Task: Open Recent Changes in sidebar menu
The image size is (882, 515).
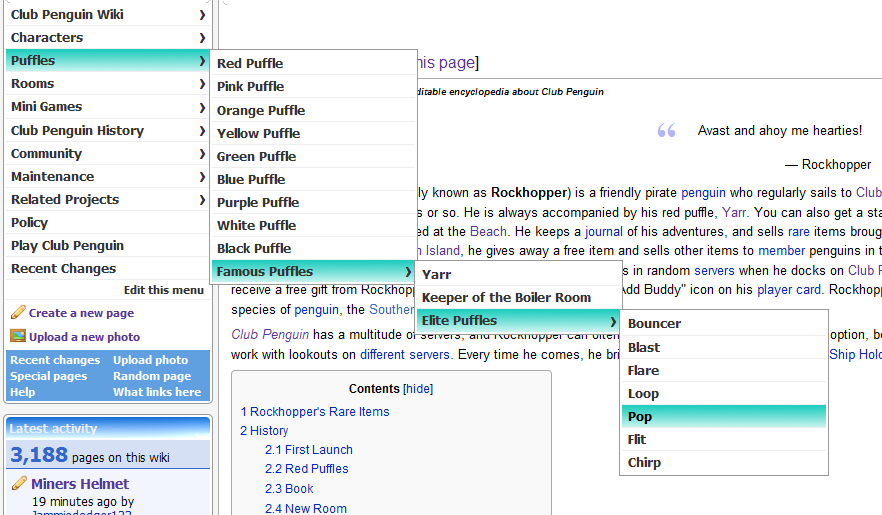Action: coord(107,269)
